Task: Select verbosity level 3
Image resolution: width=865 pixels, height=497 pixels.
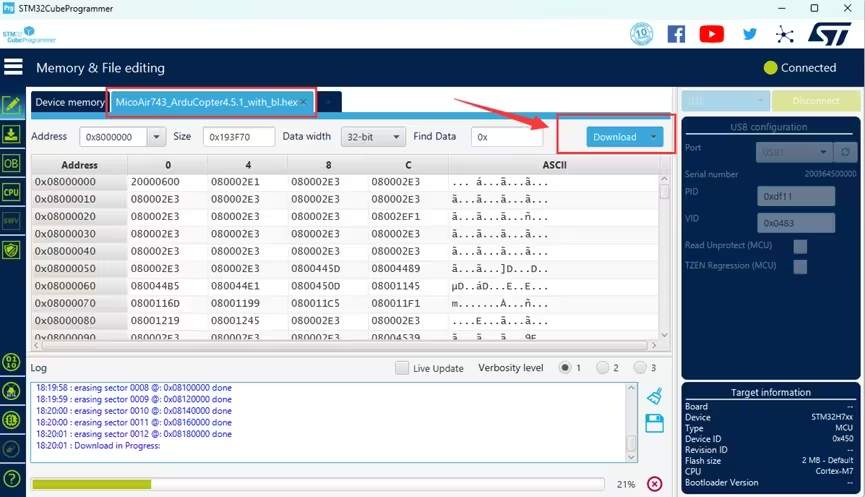Action: tap(640, 367)
